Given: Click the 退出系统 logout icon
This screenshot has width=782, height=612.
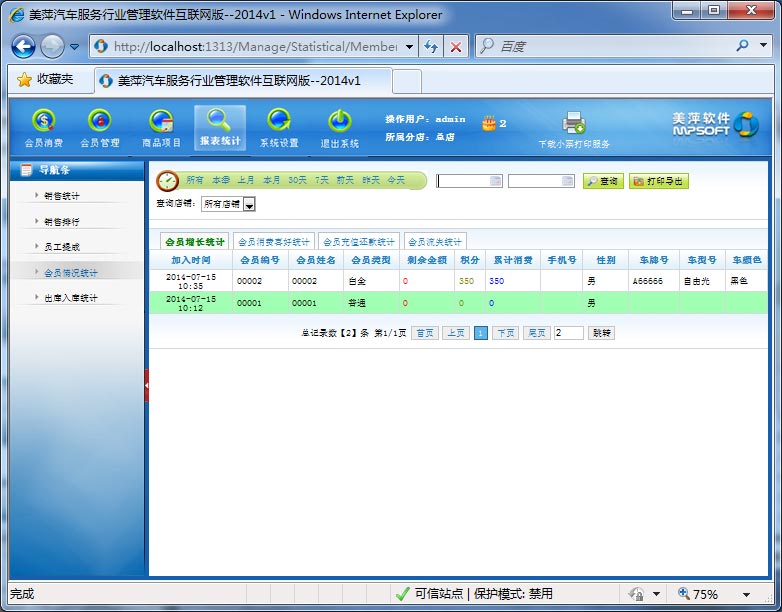Looking at the screenshot, I should (x=339, y=122).
